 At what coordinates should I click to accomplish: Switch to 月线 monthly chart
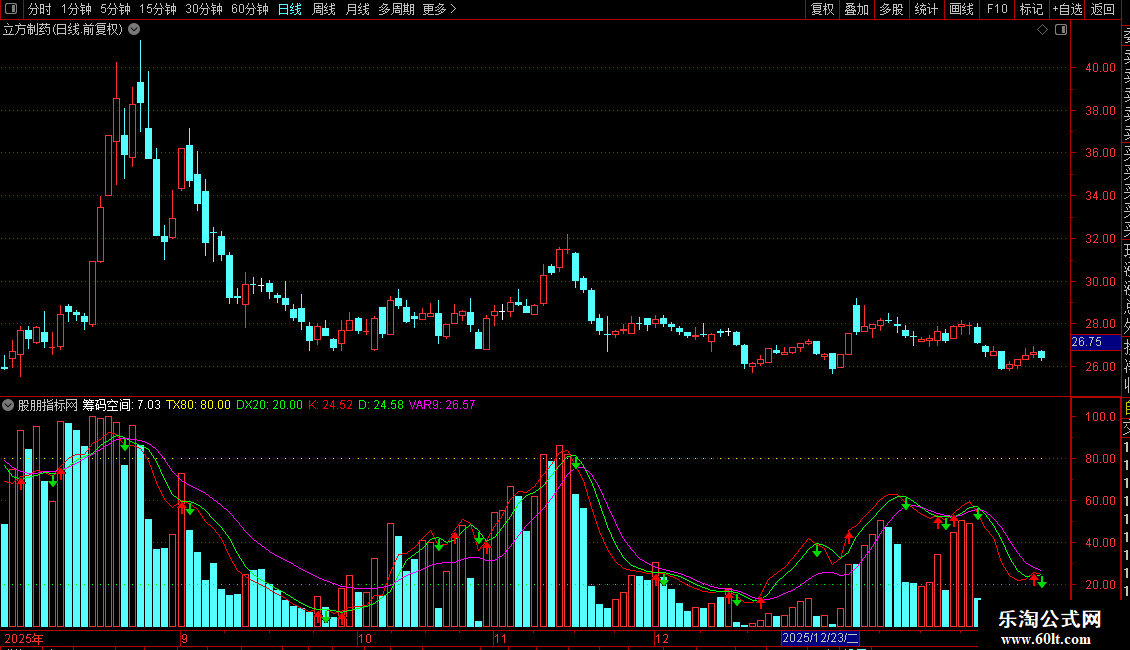tap(357, 9)
